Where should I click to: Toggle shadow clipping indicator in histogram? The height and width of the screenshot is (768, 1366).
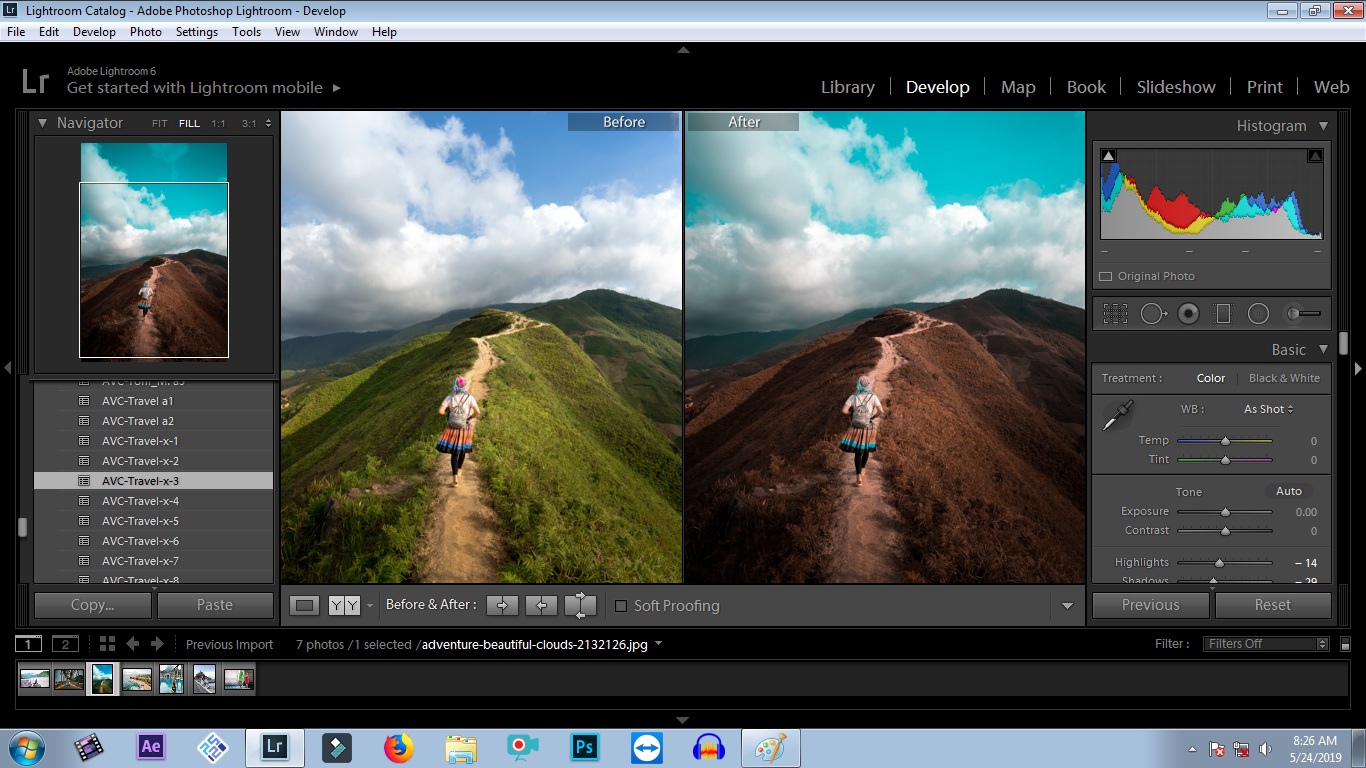pyautogui.click(x=1108, y=156)
